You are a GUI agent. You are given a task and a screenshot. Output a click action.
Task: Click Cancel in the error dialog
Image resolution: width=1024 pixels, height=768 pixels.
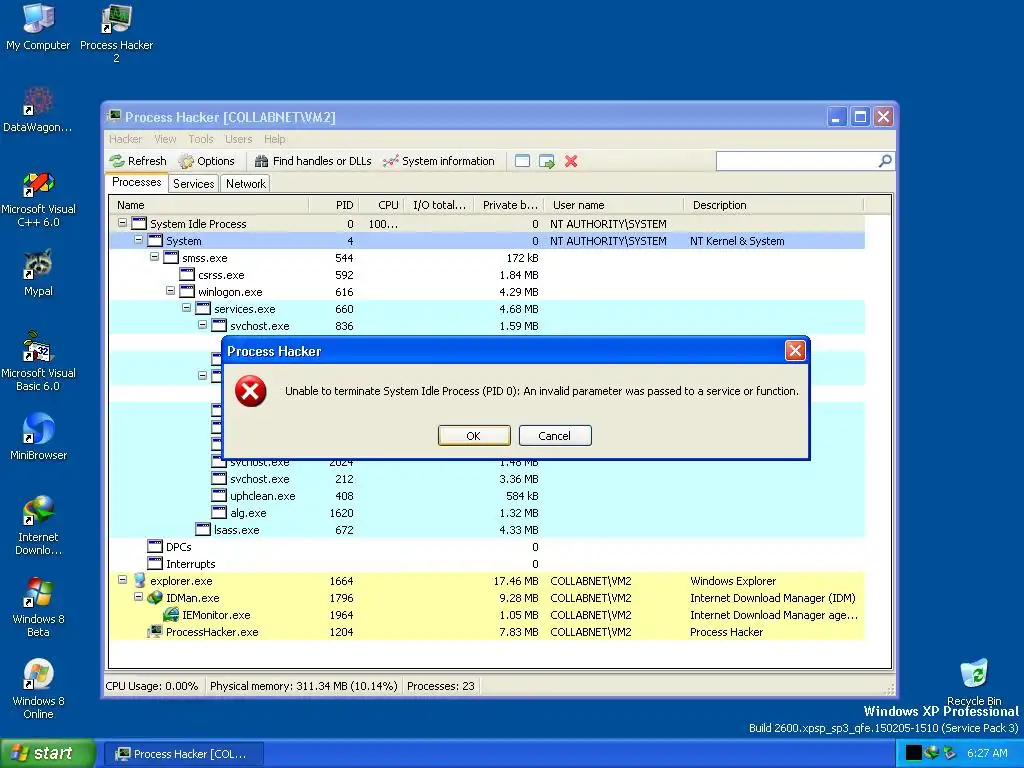pyautogui.click(x=554, y=436)
